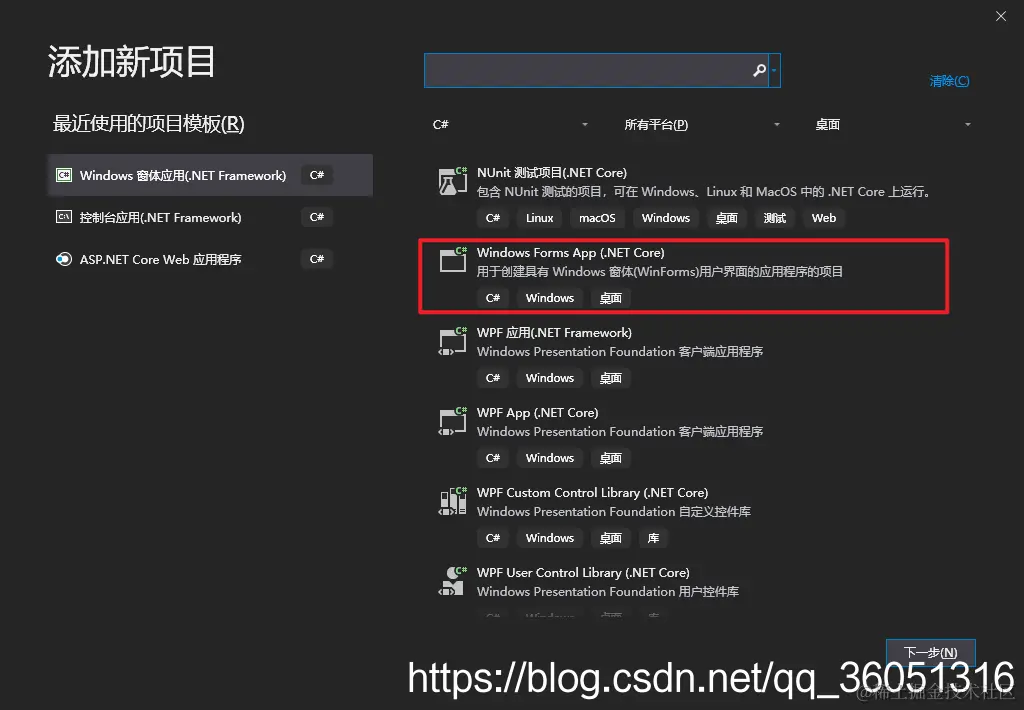The height and width of the screenshot is (710, 1024).
Task: Click the Windows Forms App (.NET Core) template icon
Action: tap(451, 261)
